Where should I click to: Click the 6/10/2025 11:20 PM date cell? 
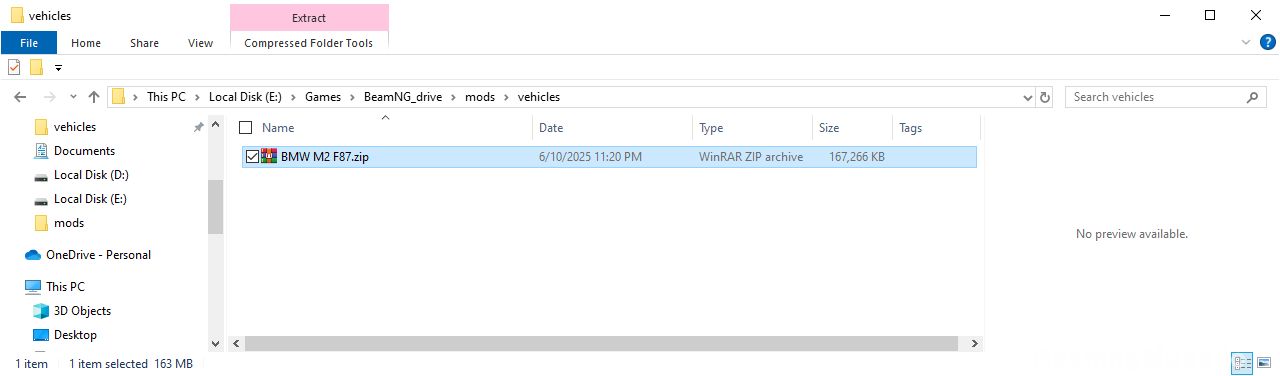click(x=590, y=157)
